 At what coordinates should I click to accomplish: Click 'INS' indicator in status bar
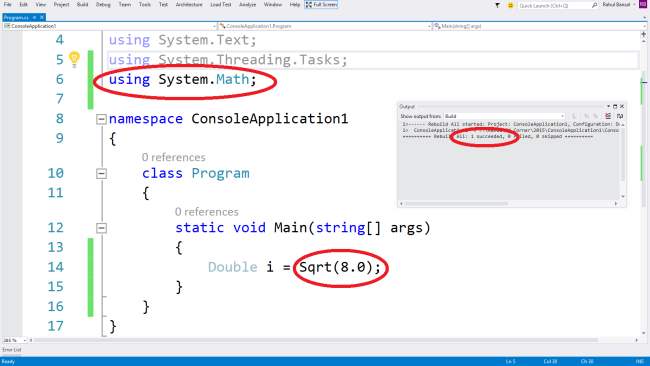pyautogui.click(x=640, y=361)
